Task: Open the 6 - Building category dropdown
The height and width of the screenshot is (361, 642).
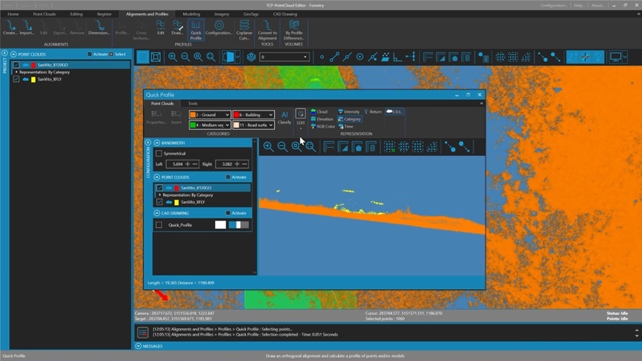Action: [x=253, y=115]
